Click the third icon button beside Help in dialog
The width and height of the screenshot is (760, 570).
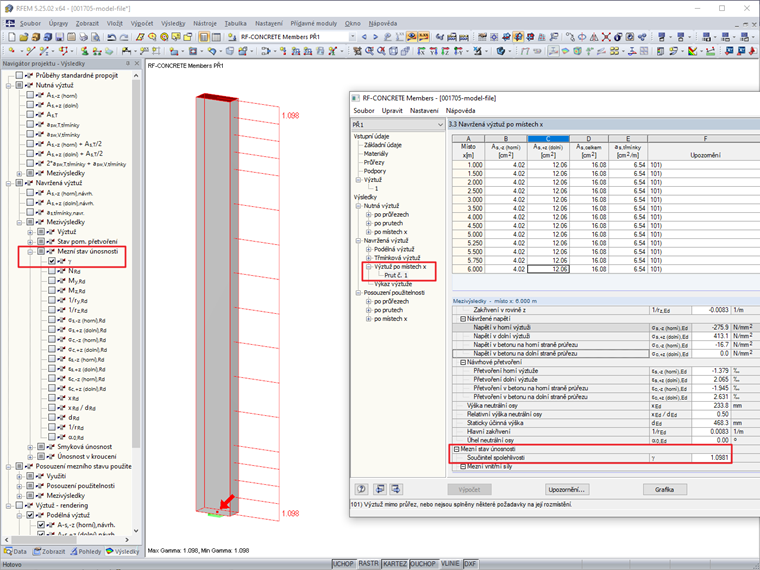[x=396, y=489]
